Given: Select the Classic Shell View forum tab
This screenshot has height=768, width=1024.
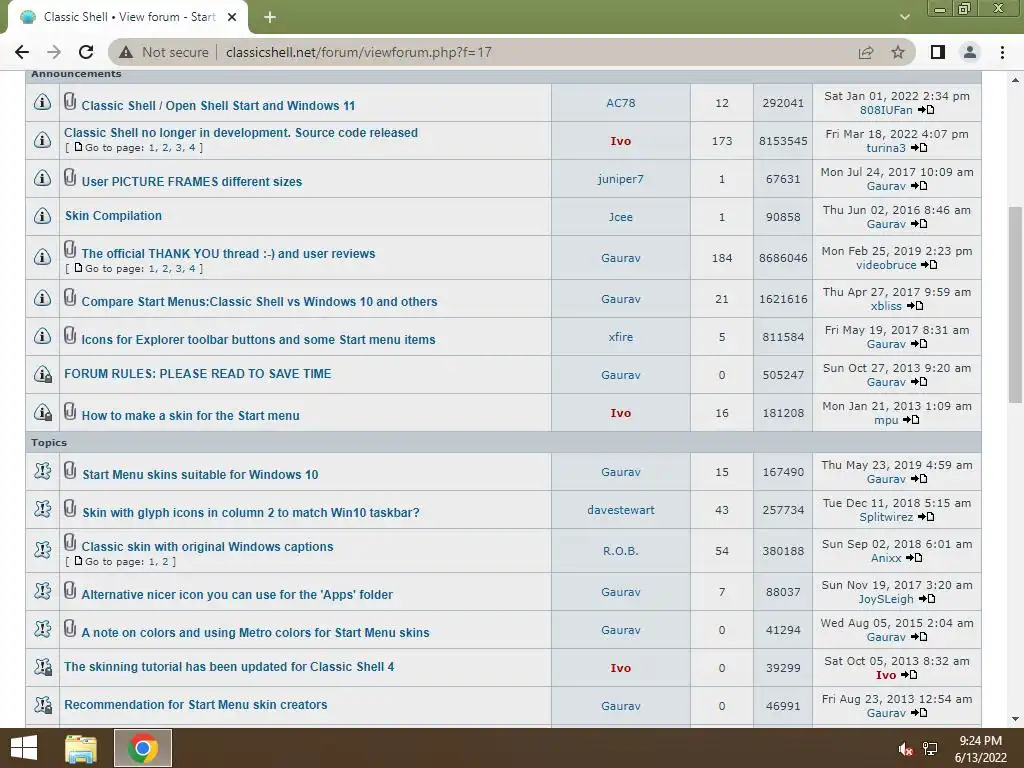Looking at the screenshot, I should (x=128, y=17).
